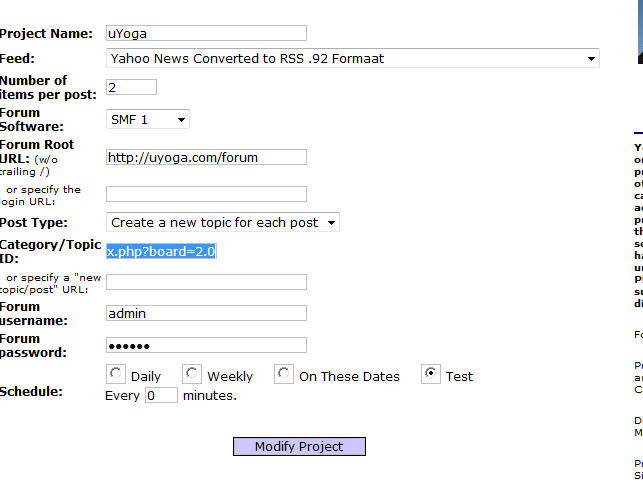The width and height of the screenshot is (643, 490).
Task: Choose the Weekly schedule radio button
Action: (192, 375)
